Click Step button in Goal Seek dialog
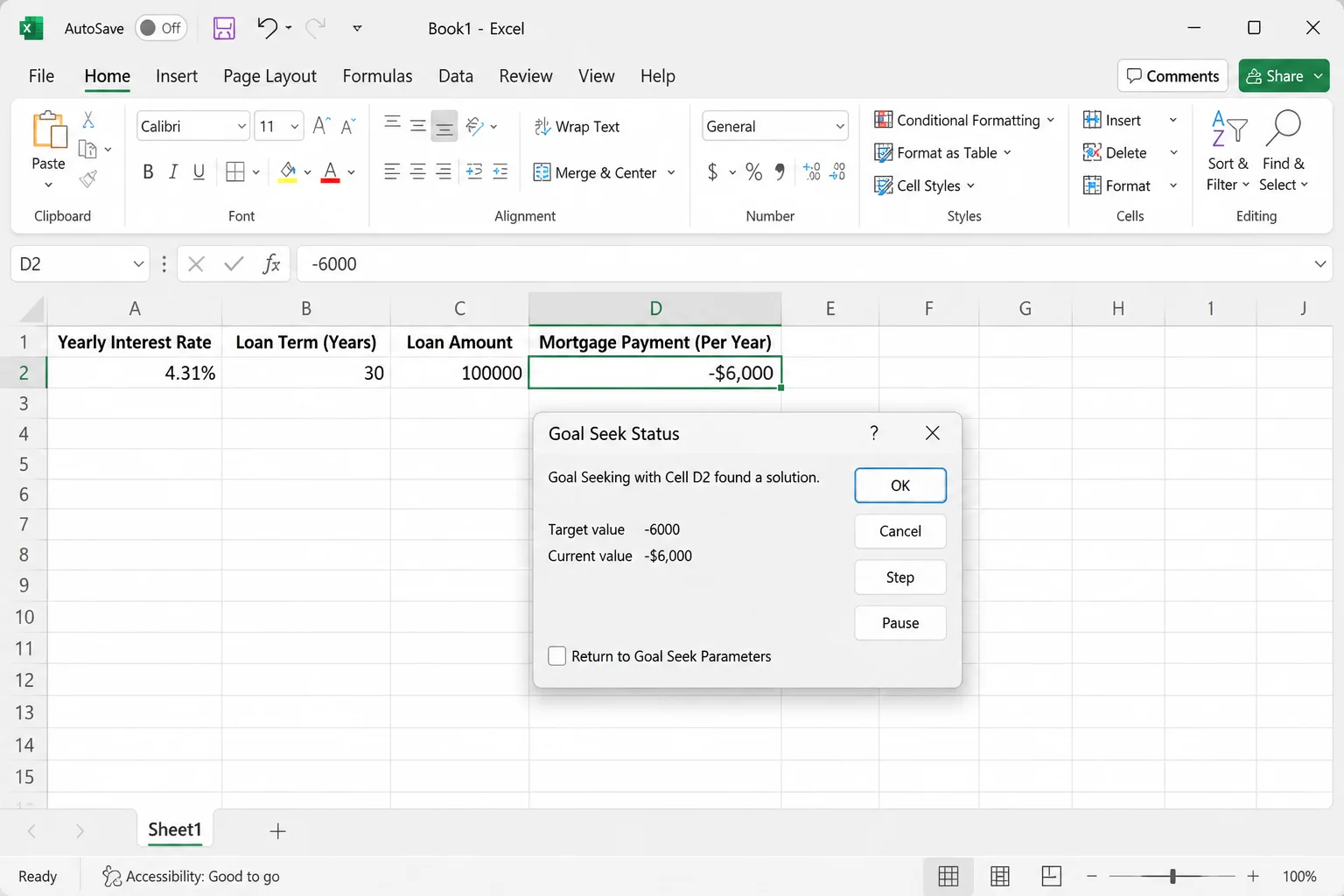Viewport: 1344px width, 896px height. click(x=900, y=577)
